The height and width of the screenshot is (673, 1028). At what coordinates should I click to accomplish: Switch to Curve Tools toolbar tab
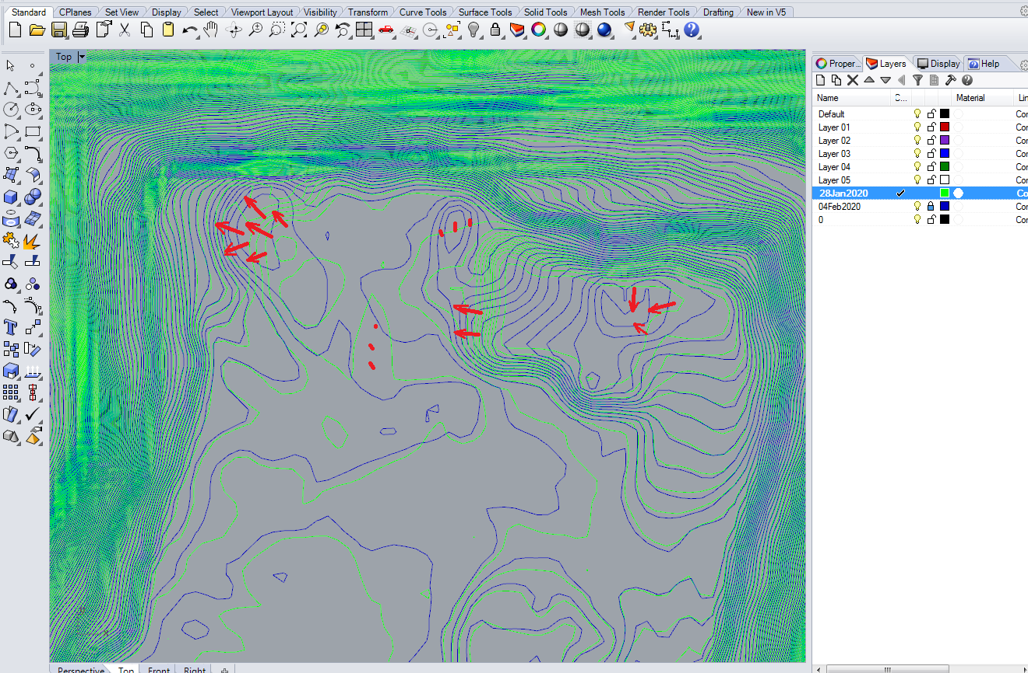423,12
